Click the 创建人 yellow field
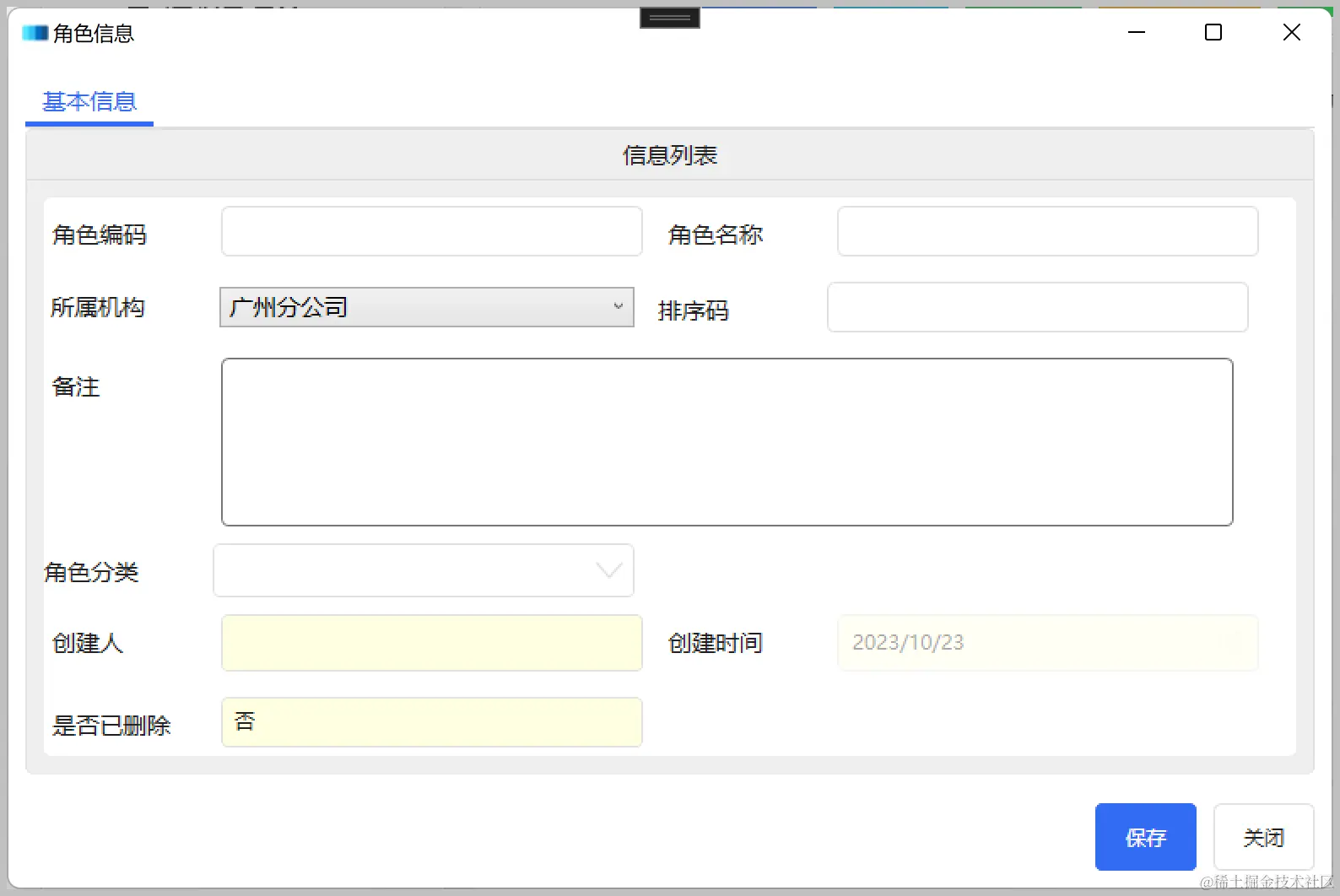1340x896 pixels. 432,643
